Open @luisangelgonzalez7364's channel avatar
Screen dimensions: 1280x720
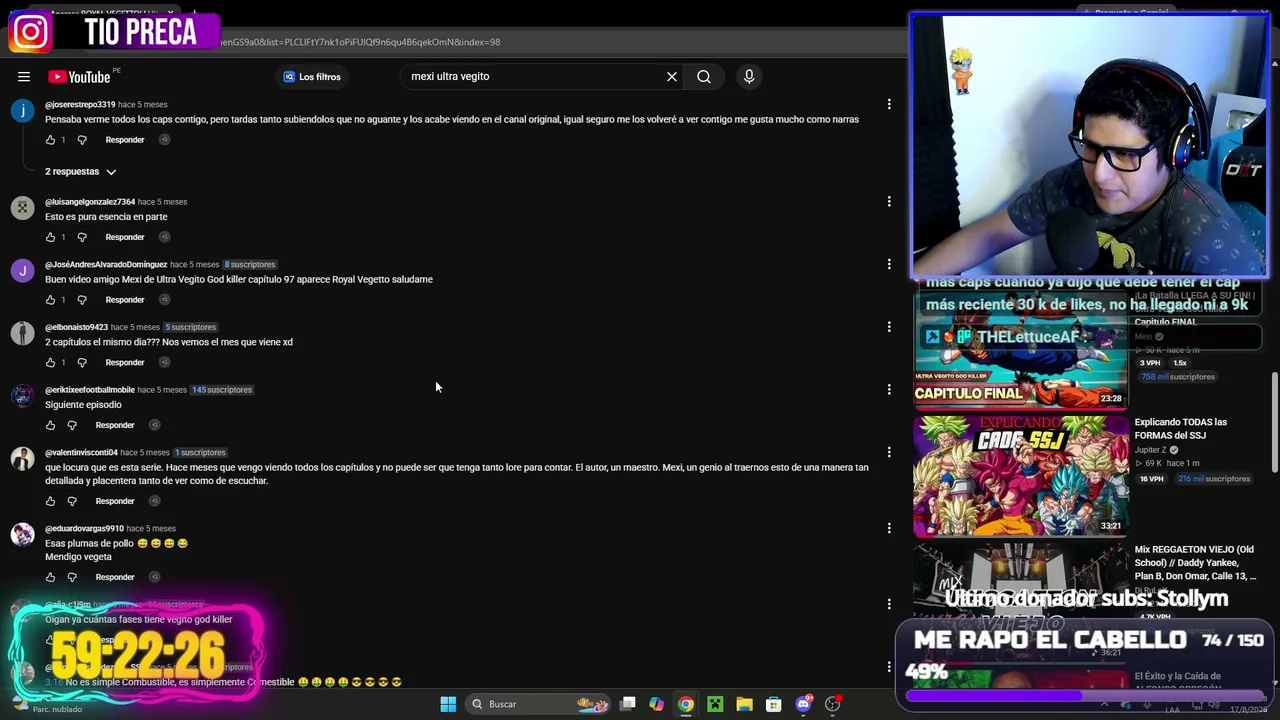point(22,208)
